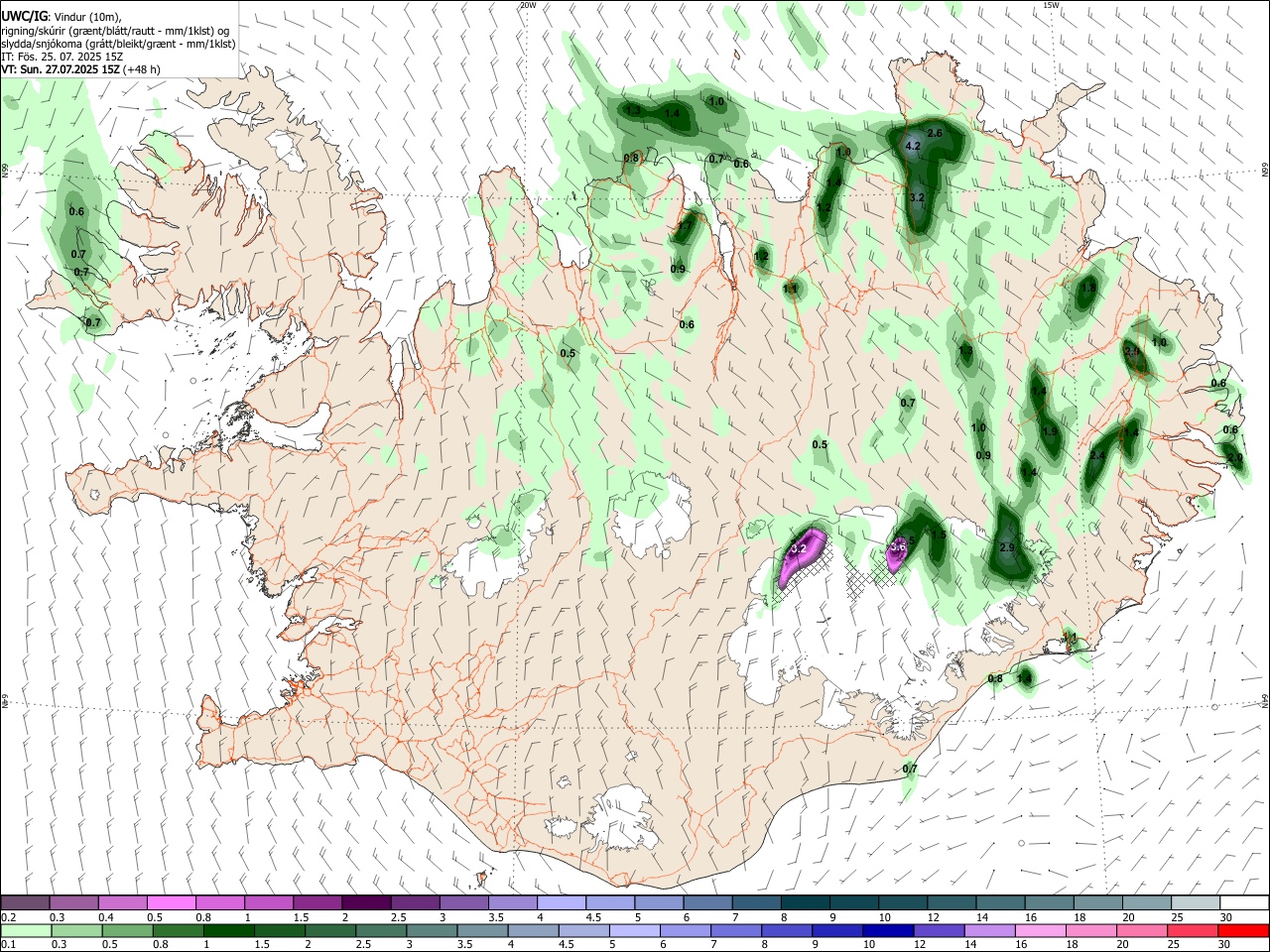Click the "rigning/skúrir (grænt/blátt/rautt" legend description line
Viewport: 1270px width, 952px height.
tap(115, 31)
